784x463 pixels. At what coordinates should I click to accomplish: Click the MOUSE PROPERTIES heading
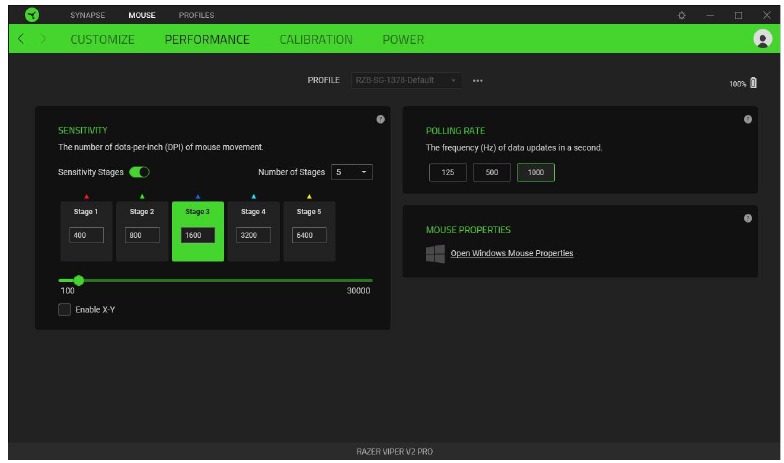point(468,230)
